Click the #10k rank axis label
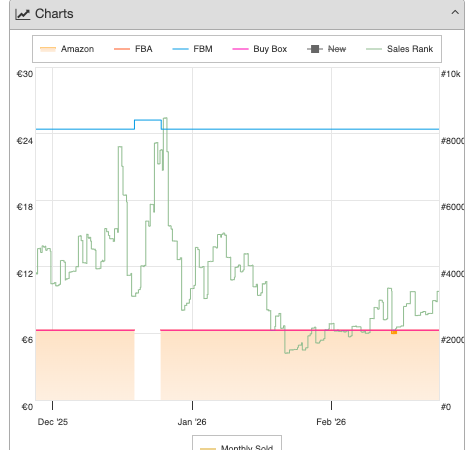Screen dimensions: 474x450 450,74
